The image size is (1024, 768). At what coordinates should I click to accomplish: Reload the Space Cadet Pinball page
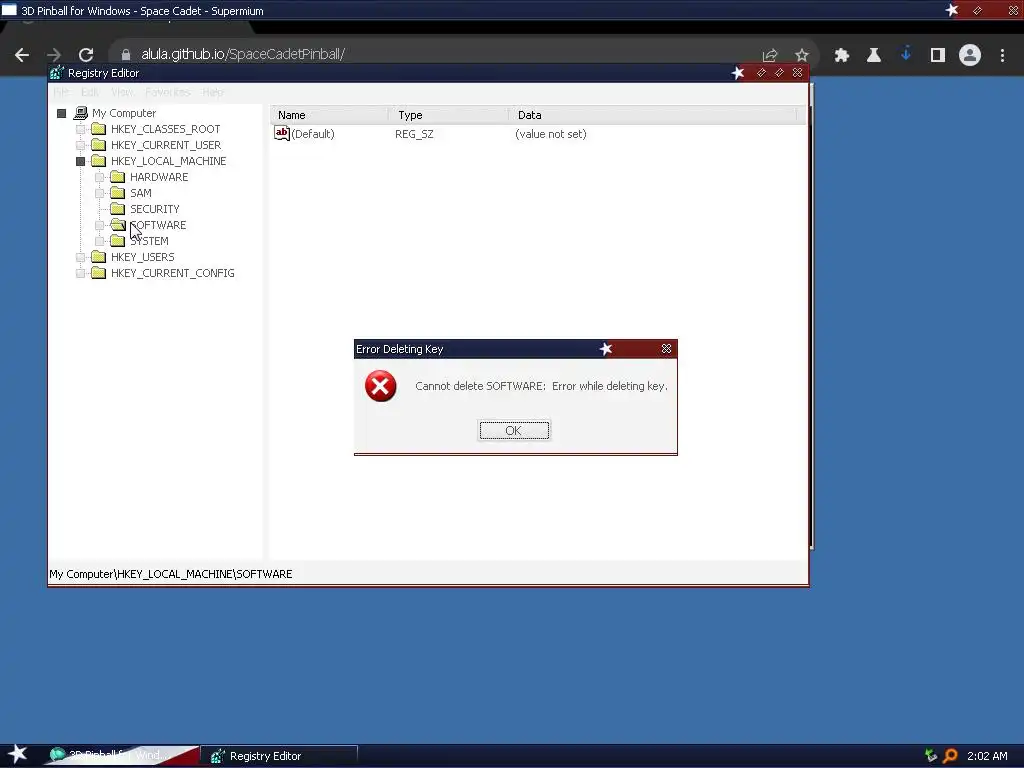pyautogui.click(x=86, y=55)
